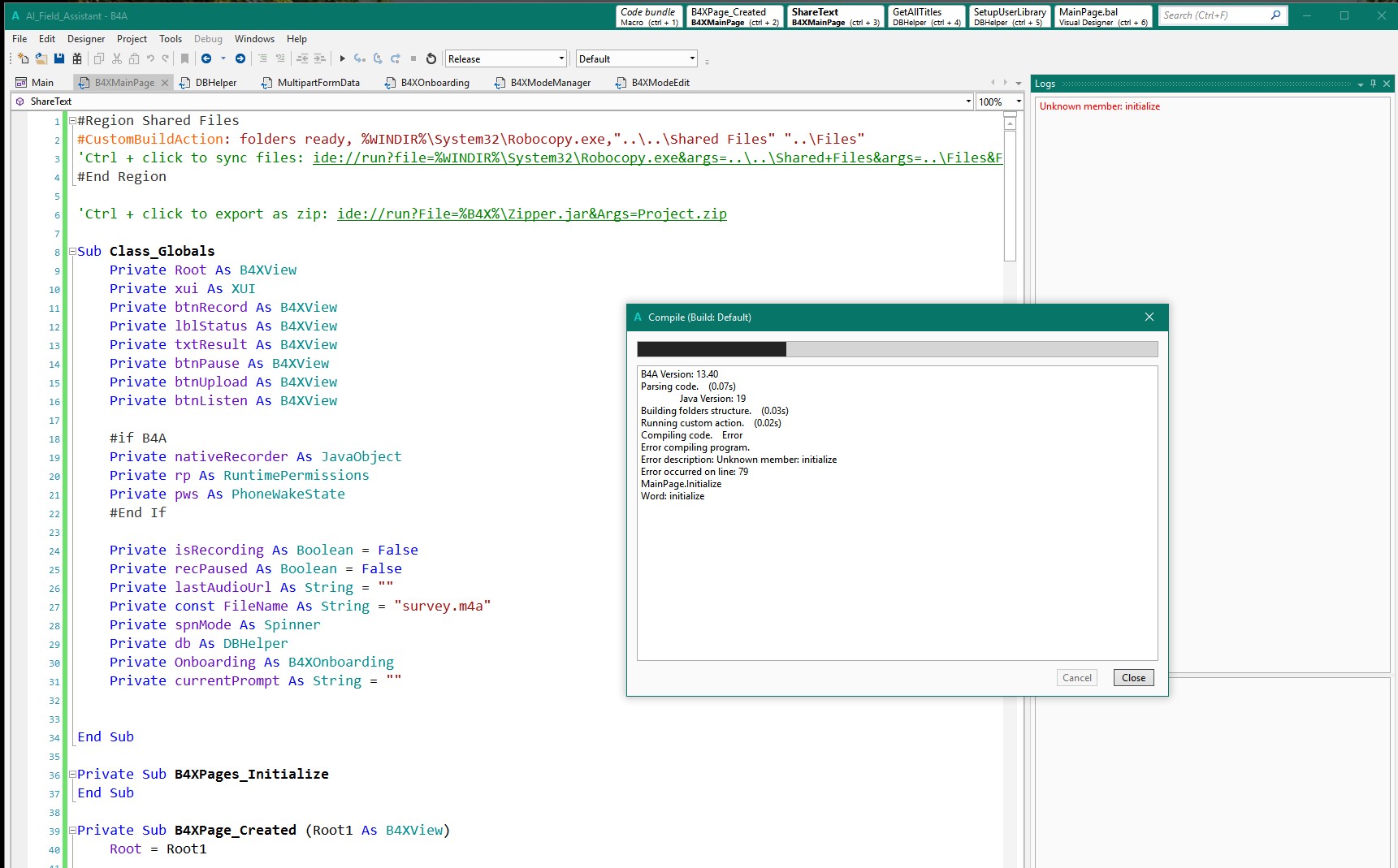This screenshot has height=868, width=1398.
Task: Open the Project menu
Action: tap(132, 39)
